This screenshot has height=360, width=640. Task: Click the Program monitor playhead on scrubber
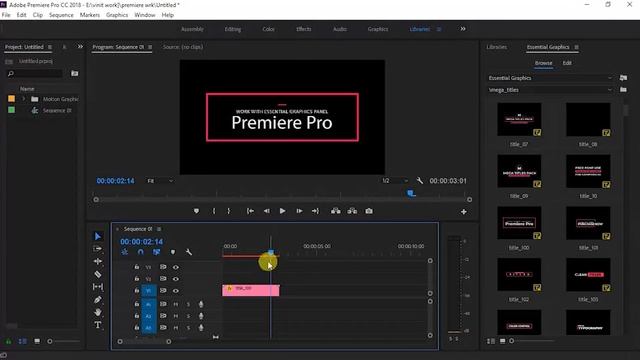(411, 193)
